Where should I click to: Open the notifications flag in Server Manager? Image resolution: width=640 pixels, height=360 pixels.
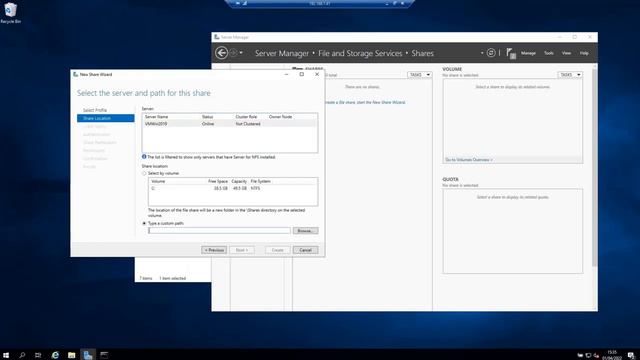(511, 53)
